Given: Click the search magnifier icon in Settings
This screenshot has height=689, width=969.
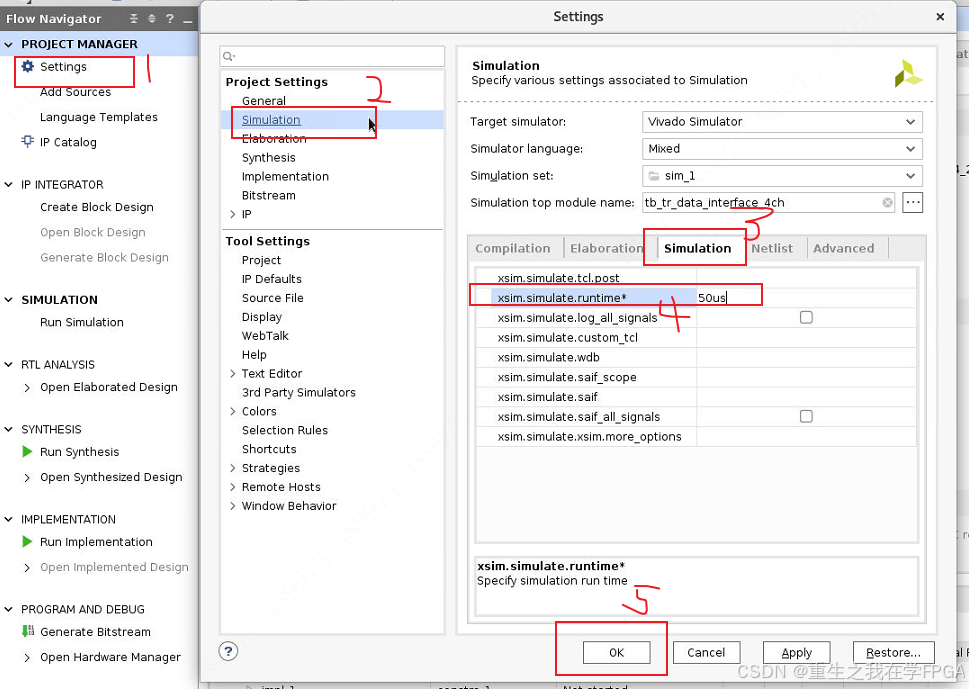Looking at the screenshot, I should (229, 56).
